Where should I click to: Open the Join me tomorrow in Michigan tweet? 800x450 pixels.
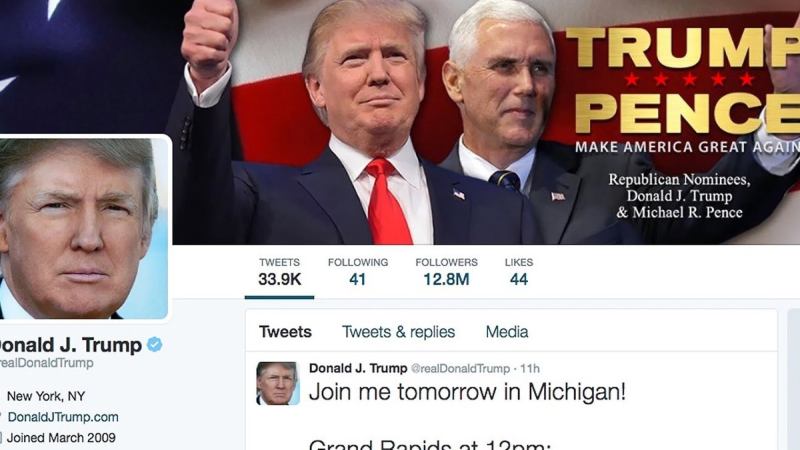coord(467,392)
